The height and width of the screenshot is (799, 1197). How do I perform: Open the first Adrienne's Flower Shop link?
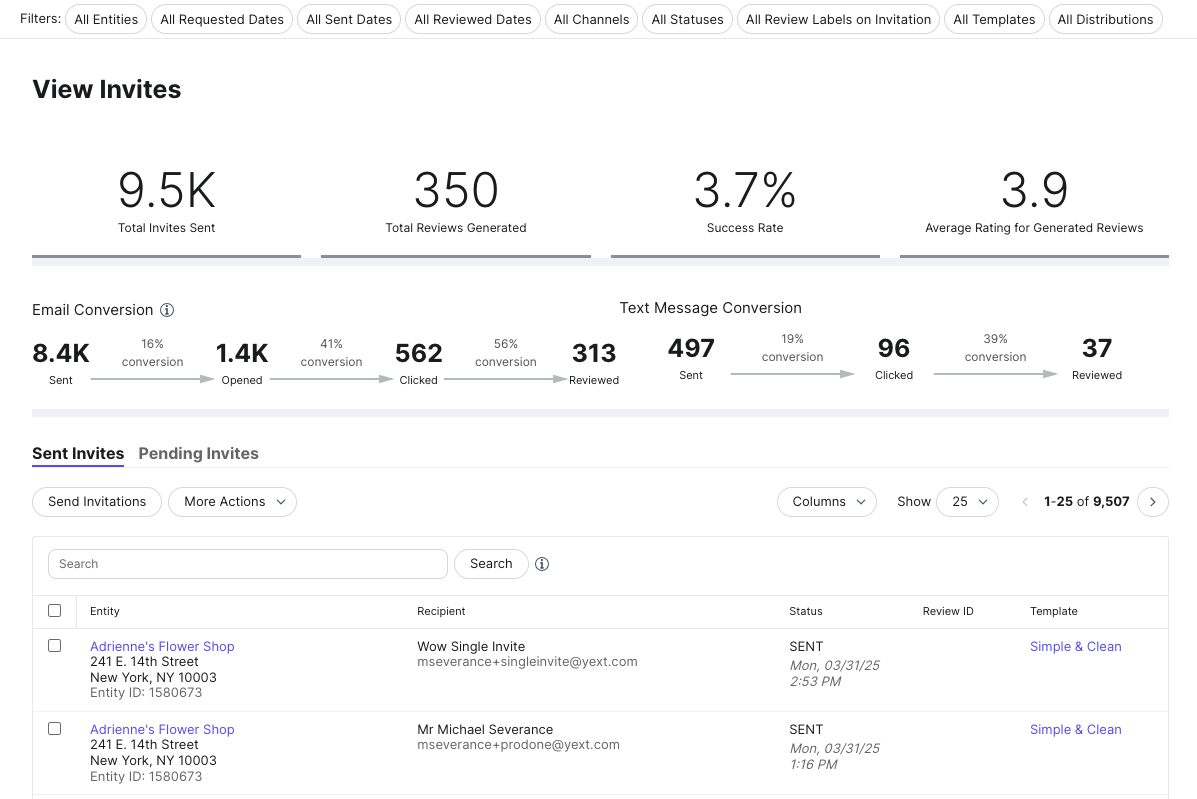[x=162, y=646]
